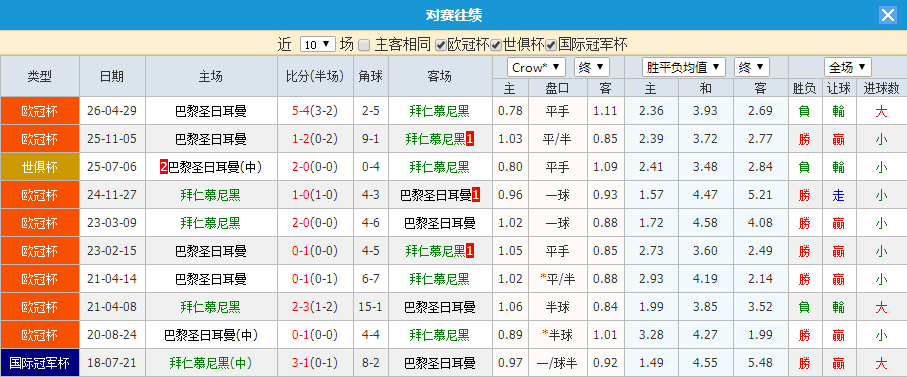Click draw odds 4.58 cell
The width and height of the screenshot is (907, 377).
coord(705,223)
